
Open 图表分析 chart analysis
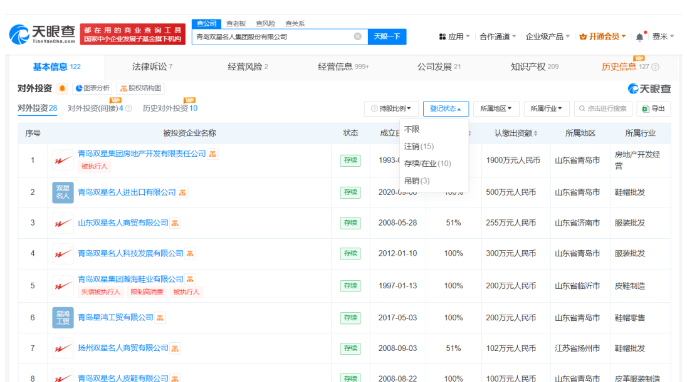(x=92, y=88)
